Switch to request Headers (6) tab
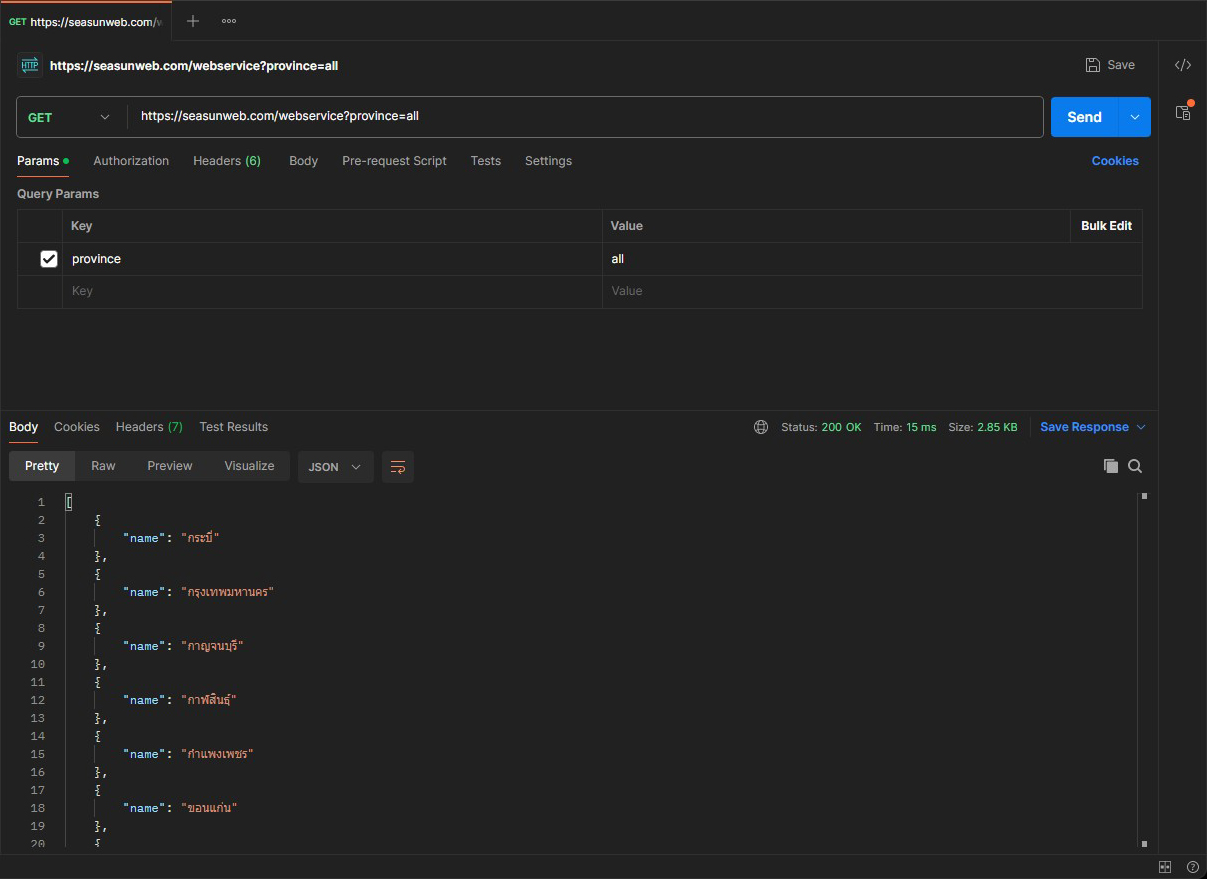The image size is (1207, 879). 227,161
